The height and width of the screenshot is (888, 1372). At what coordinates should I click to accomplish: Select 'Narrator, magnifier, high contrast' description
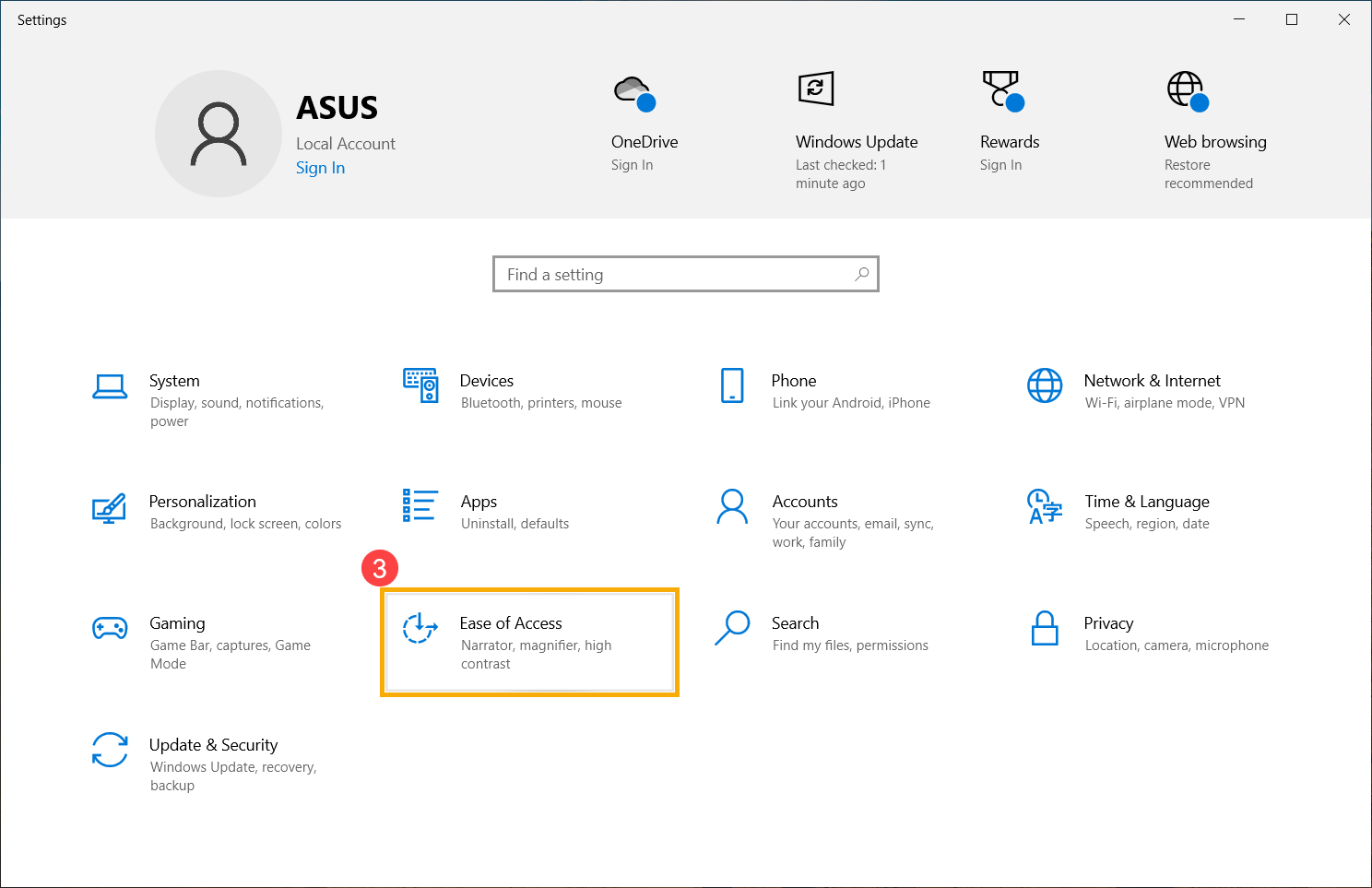pyautogui.click(x=536, y=655)
